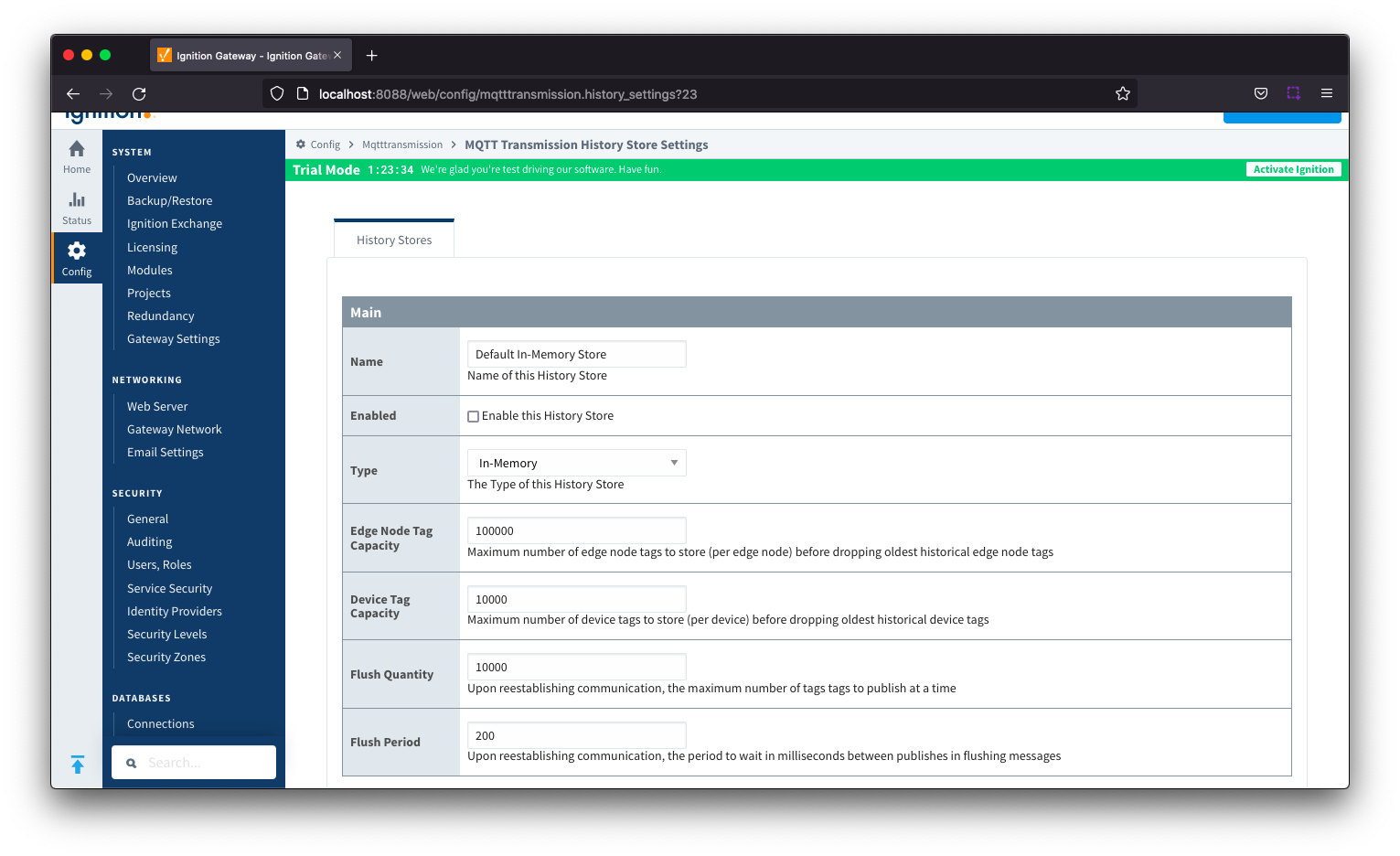Open Security Levels page
This screenshot has width=1400, height=856.
167,634
